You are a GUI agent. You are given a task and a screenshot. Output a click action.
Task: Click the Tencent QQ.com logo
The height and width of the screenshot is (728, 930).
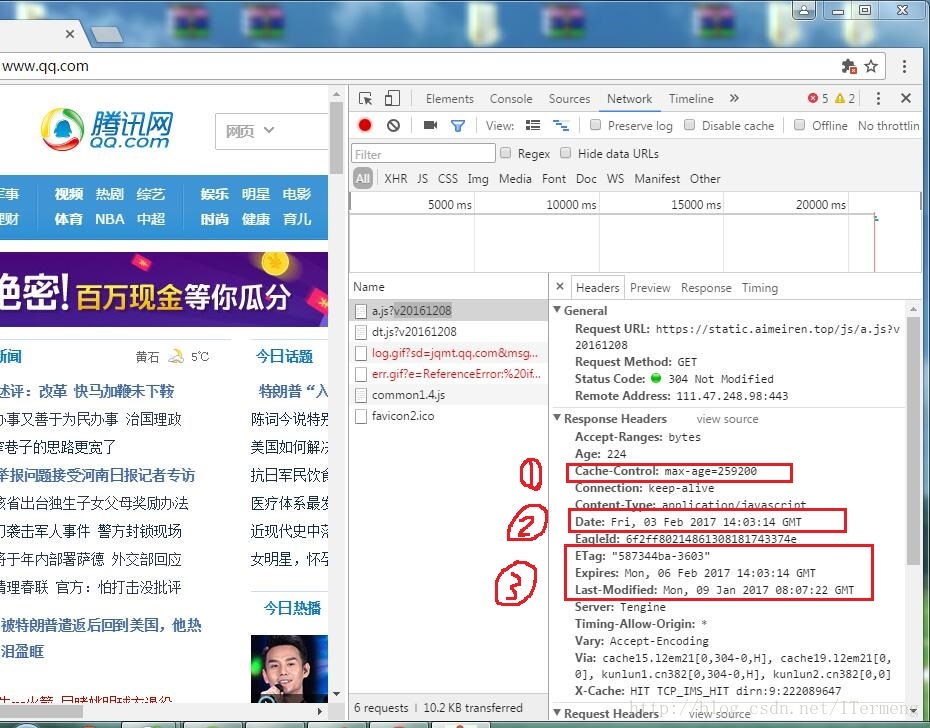[x=107, y=129]
